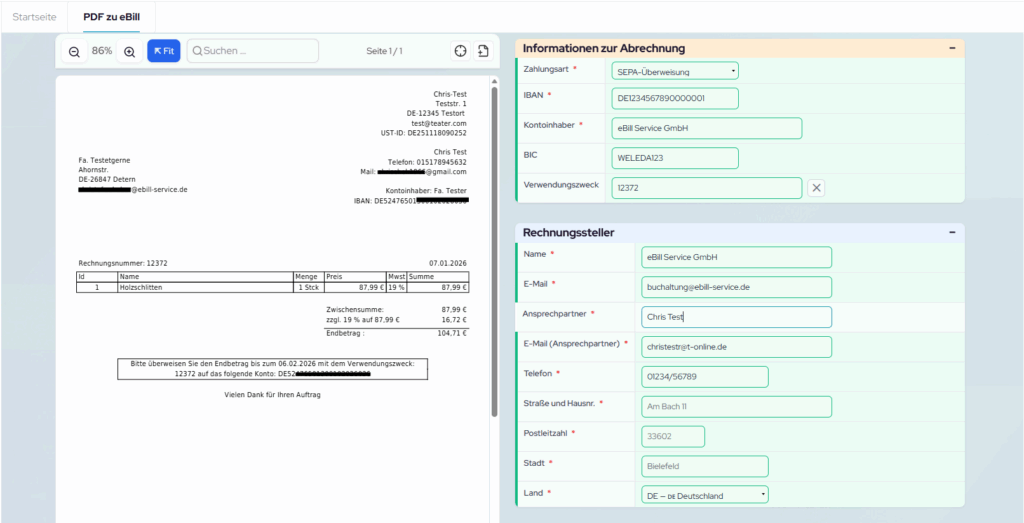Click test@teater.com in the PDF header
The height and width of the screenshot is (523, 1024).
(439, 123)
